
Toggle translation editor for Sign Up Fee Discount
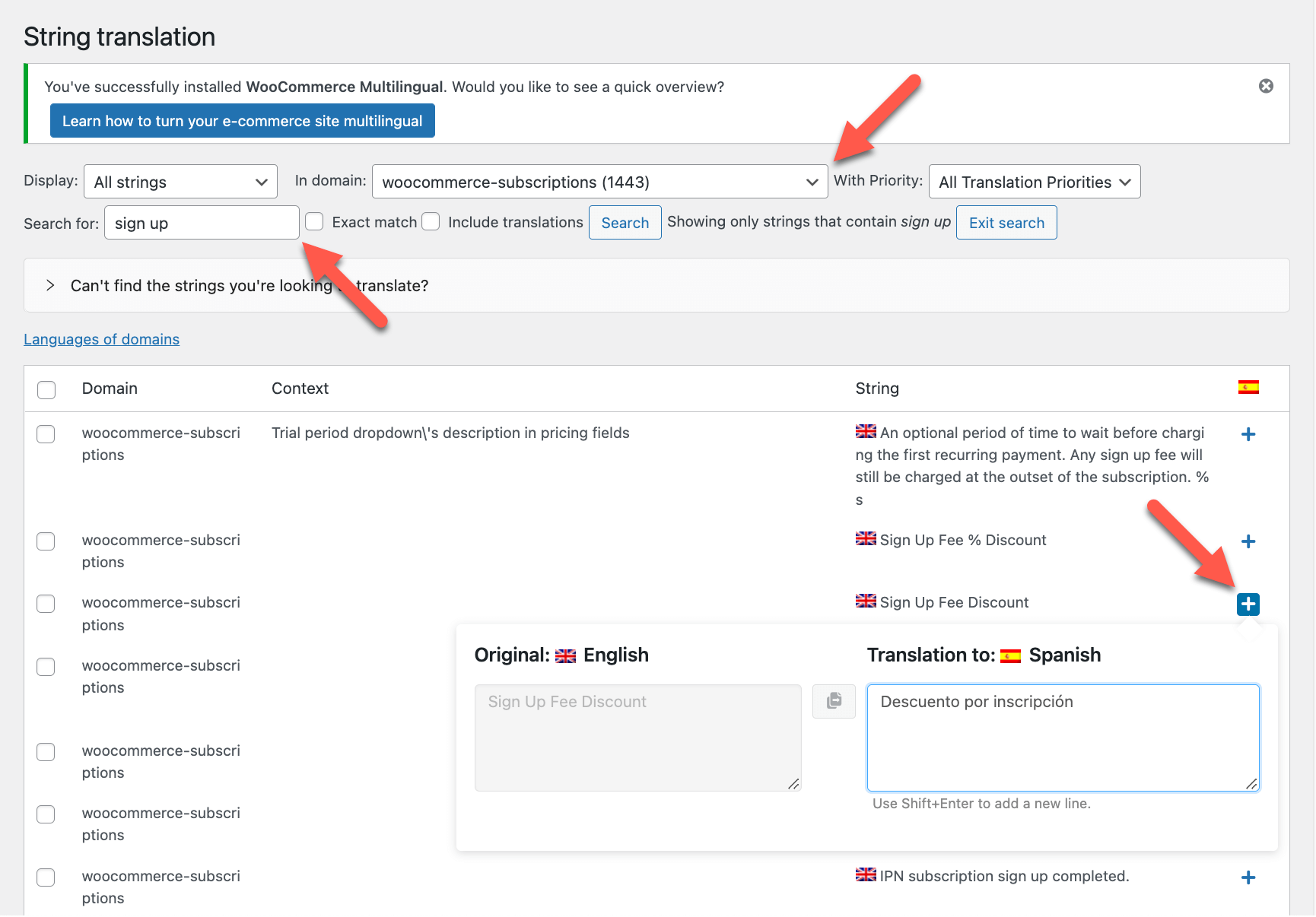tap(1248, 604)
